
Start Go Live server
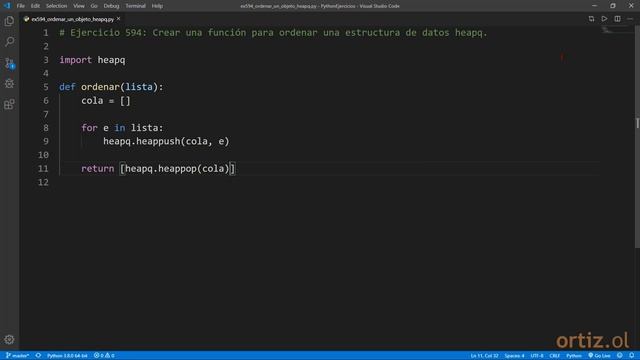599,356
